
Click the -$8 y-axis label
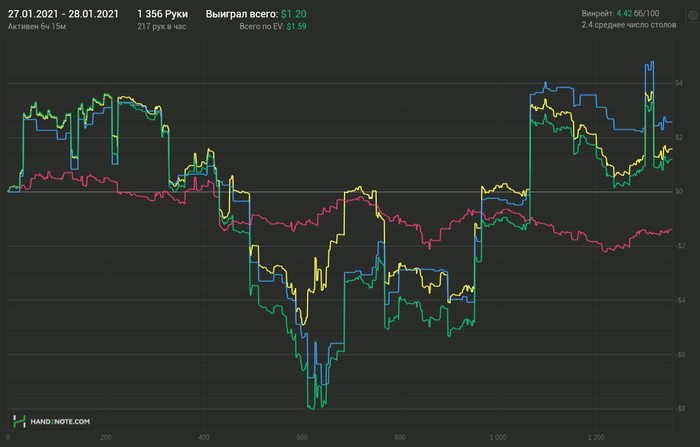(x=680, y=409)
